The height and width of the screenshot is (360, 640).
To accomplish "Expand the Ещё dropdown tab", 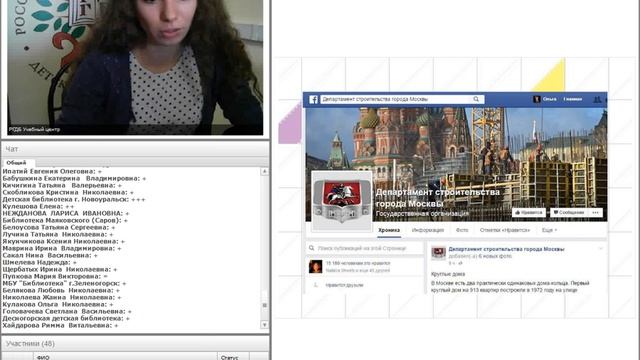I will tap(549, 230).
